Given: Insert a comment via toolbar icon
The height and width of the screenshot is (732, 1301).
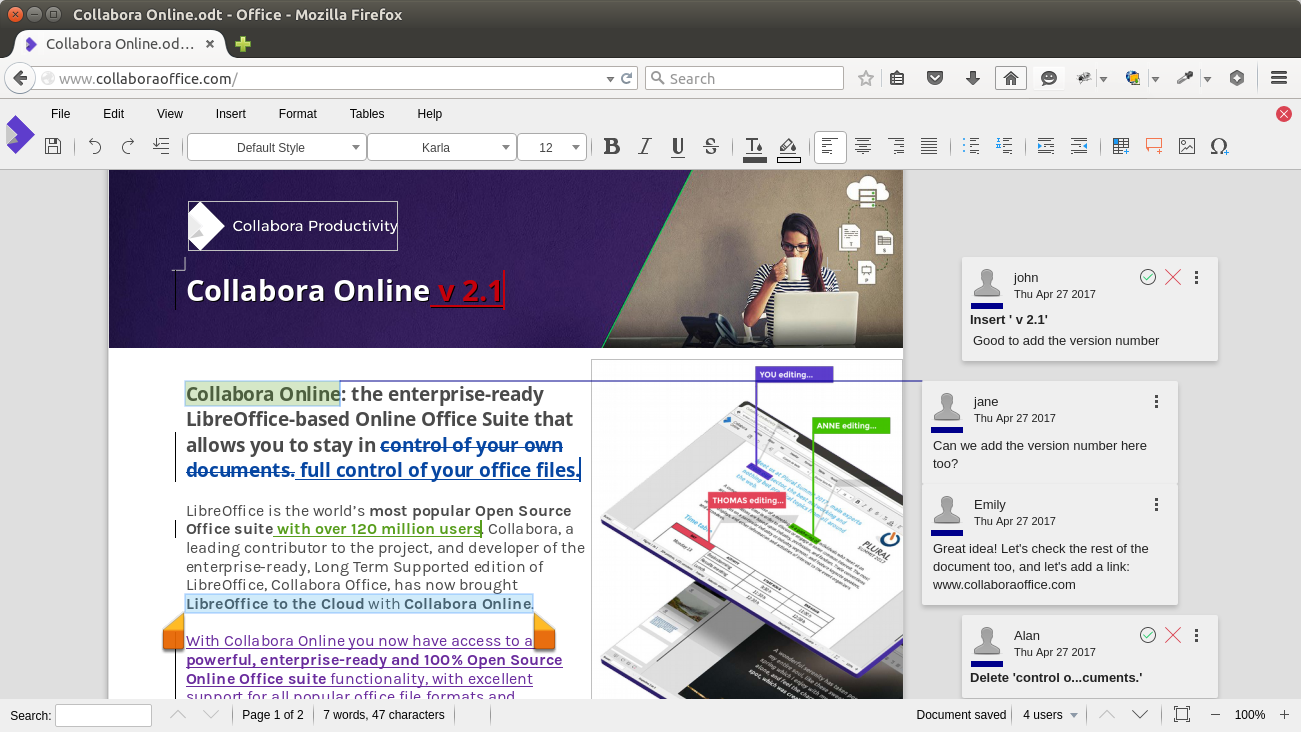Looking at the screenshot, I should [x=1154, y=147].
